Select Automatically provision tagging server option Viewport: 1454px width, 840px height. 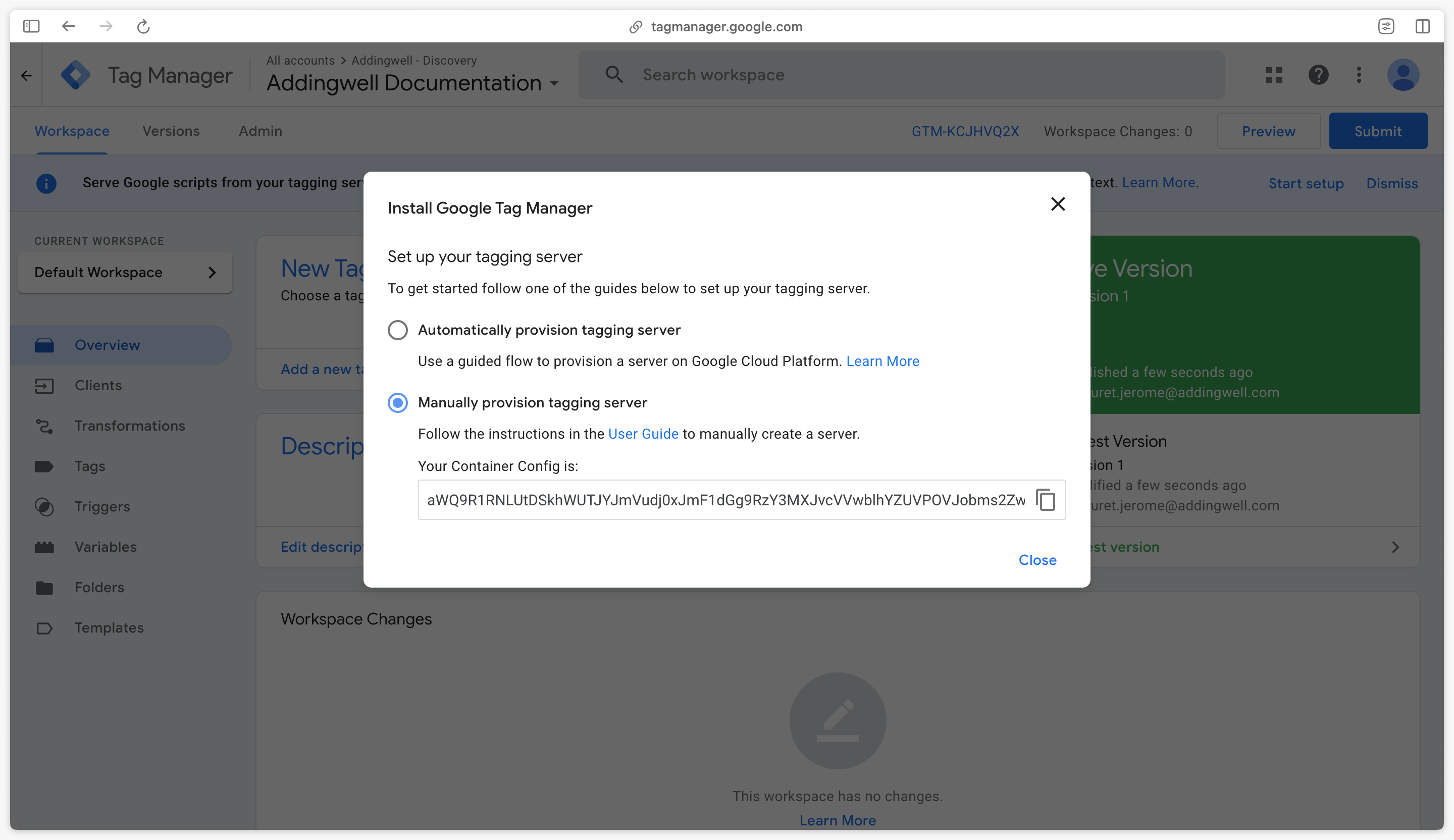pos(397,330)
